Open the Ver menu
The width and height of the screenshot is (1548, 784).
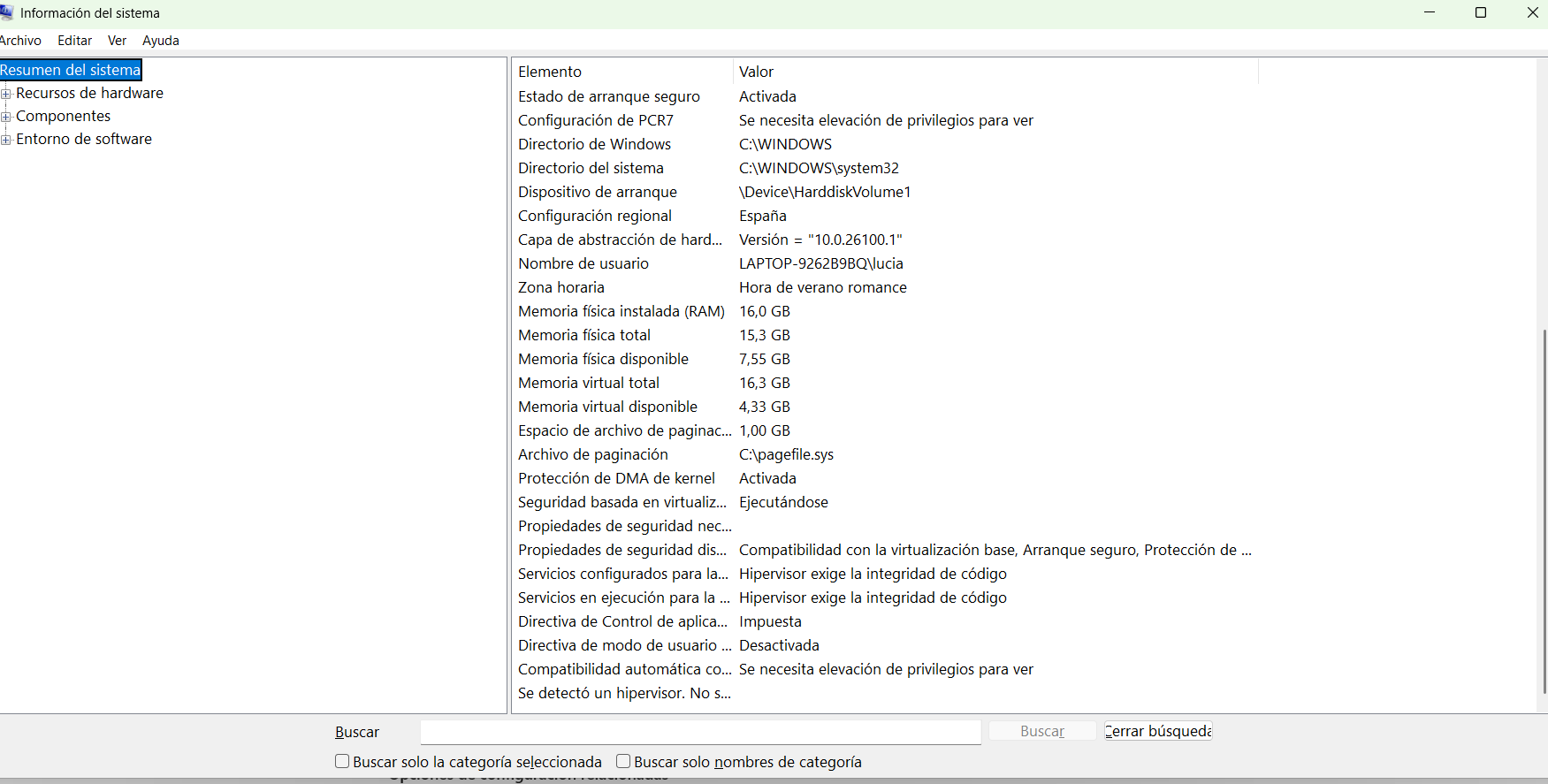(117, 41)
